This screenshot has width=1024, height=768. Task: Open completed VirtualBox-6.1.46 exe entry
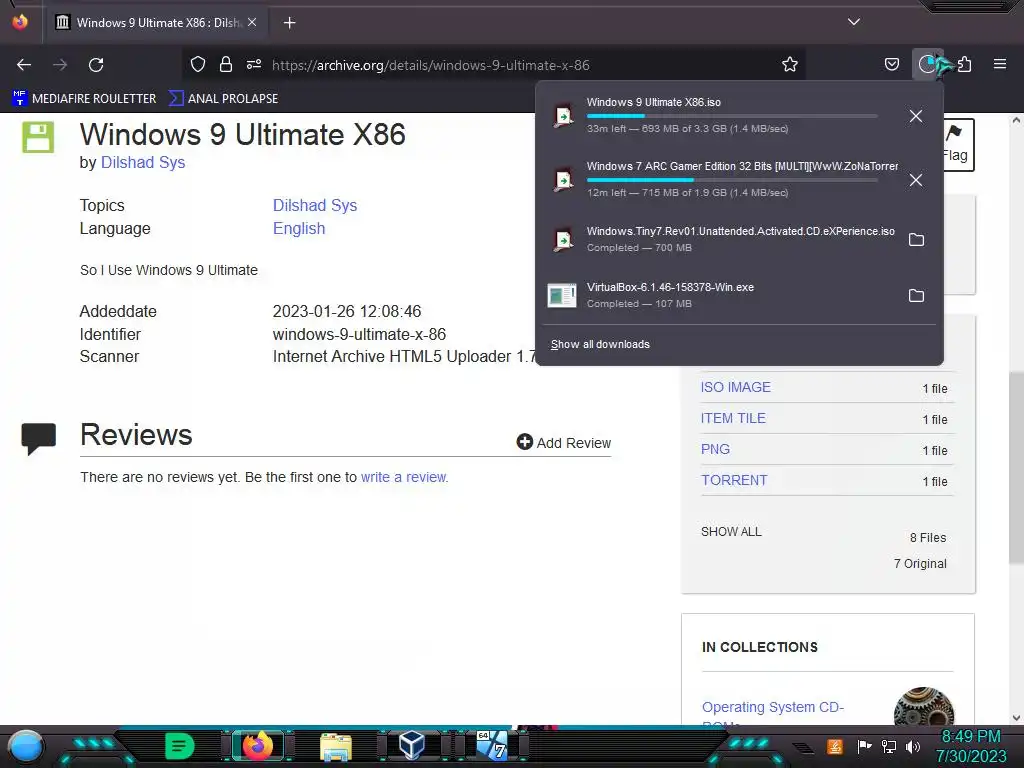click(x=718, y=296)
